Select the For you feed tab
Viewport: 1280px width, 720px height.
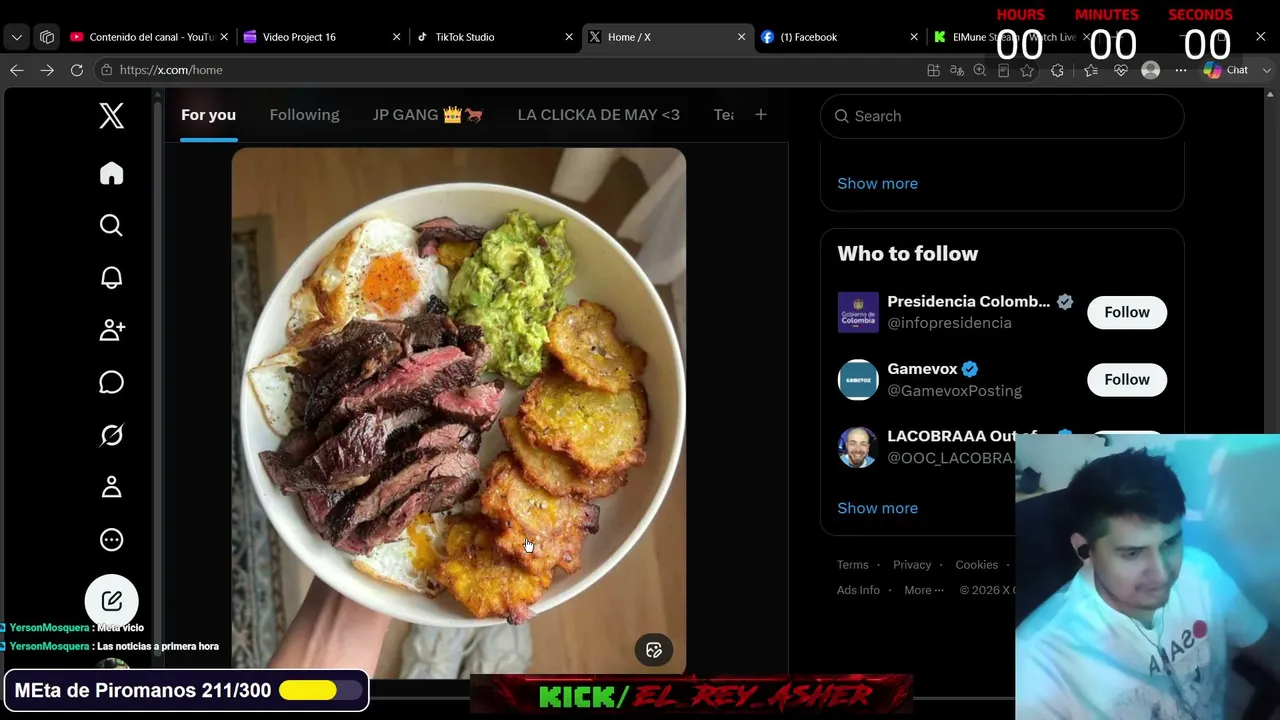pos(208,115)
